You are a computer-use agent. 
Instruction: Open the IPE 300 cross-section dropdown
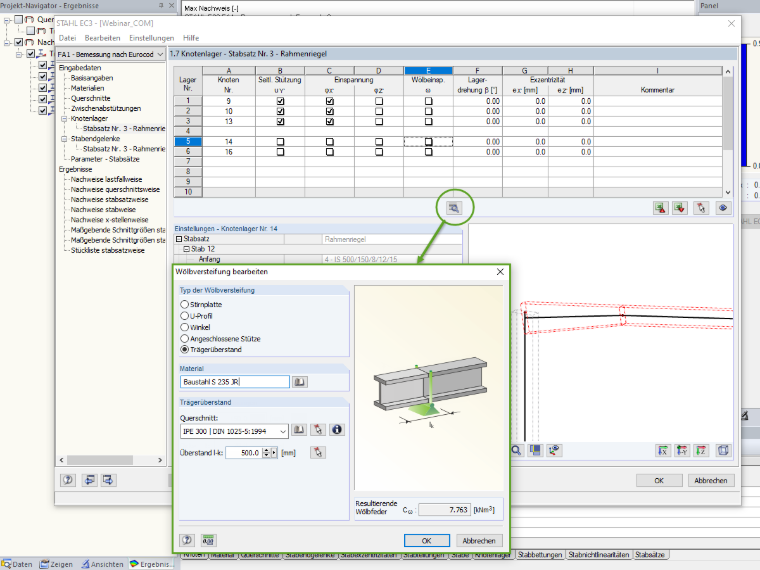pyautogui.click(x=283, y=431)
